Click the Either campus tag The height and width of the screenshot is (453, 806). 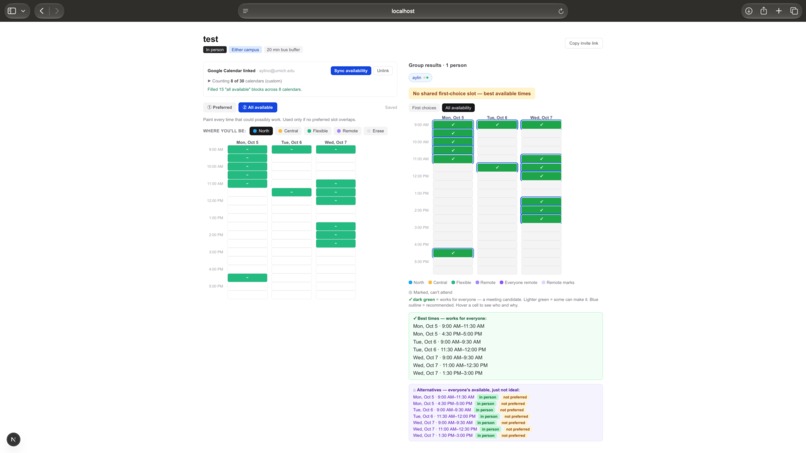point(245,50)
